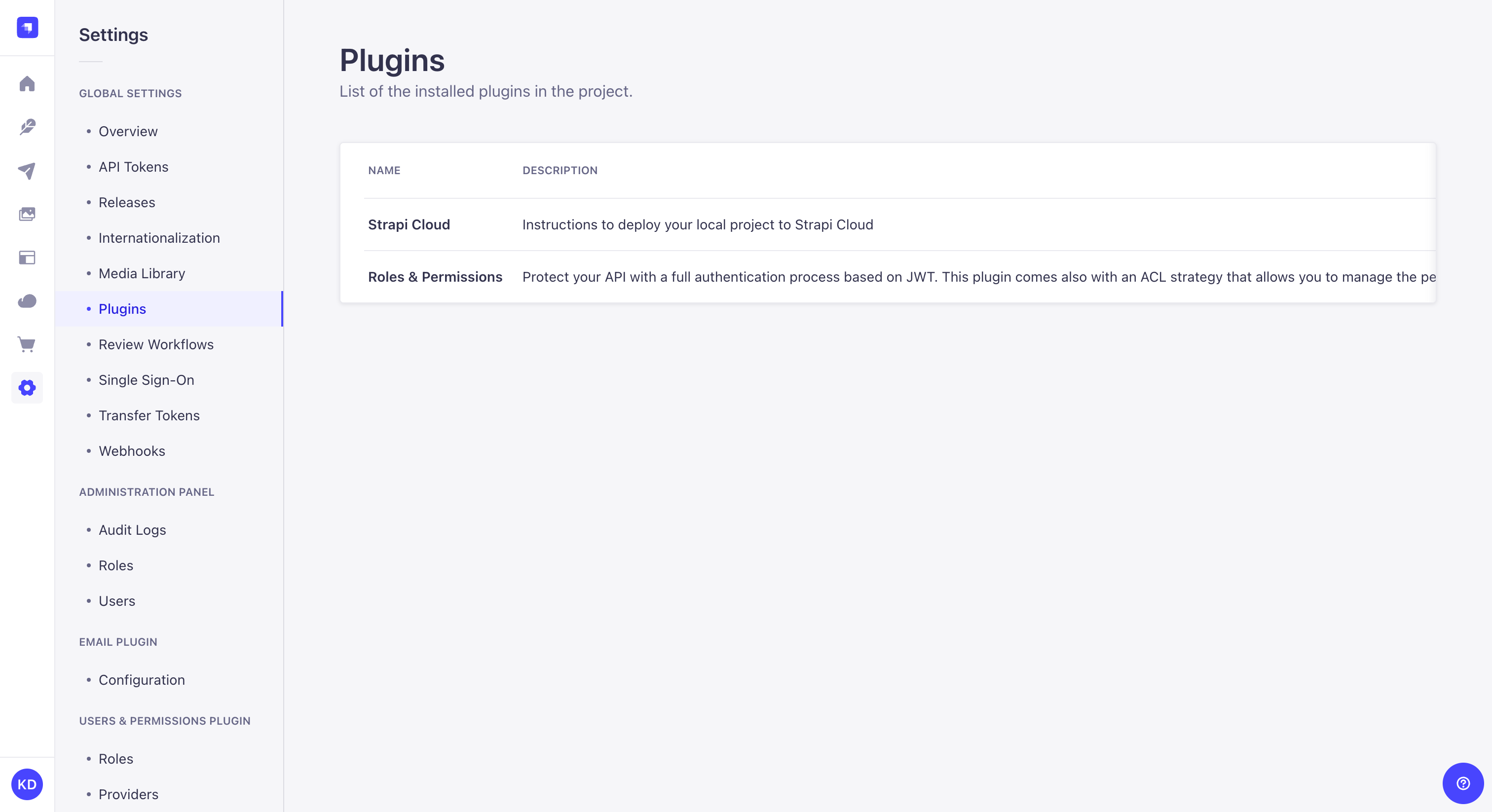The width and height of the screenshot is (1492, 812).
Task: Open the KD profile avatar
Action: (x=26, y=785)
